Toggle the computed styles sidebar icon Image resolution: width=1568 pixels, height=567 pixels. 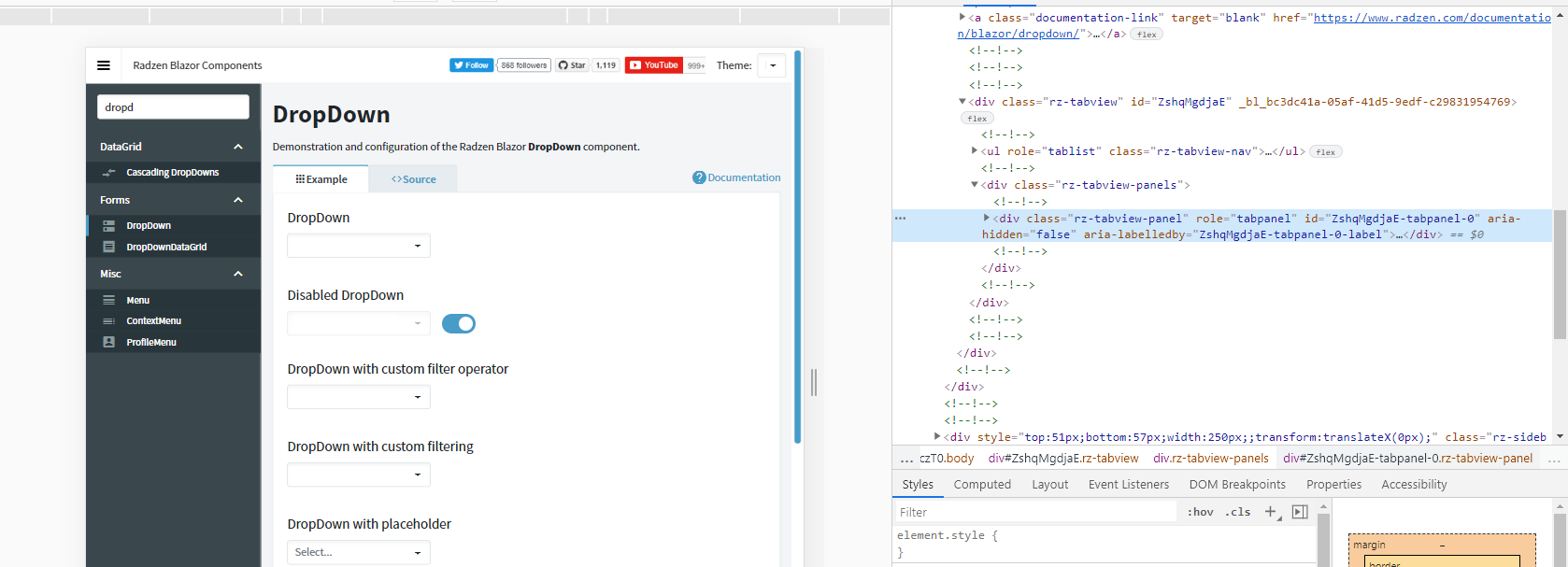pos(1300,512)
